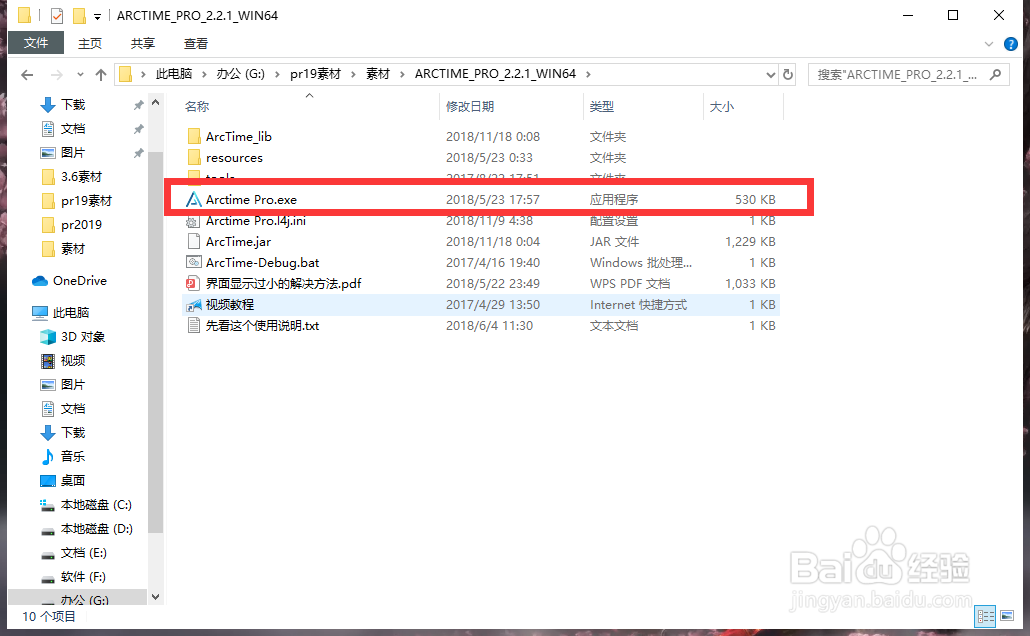This screenshot has width=1030, height=636.
Task: Click the WPS PDF 文档 type cell
Action: coord(630,284)
